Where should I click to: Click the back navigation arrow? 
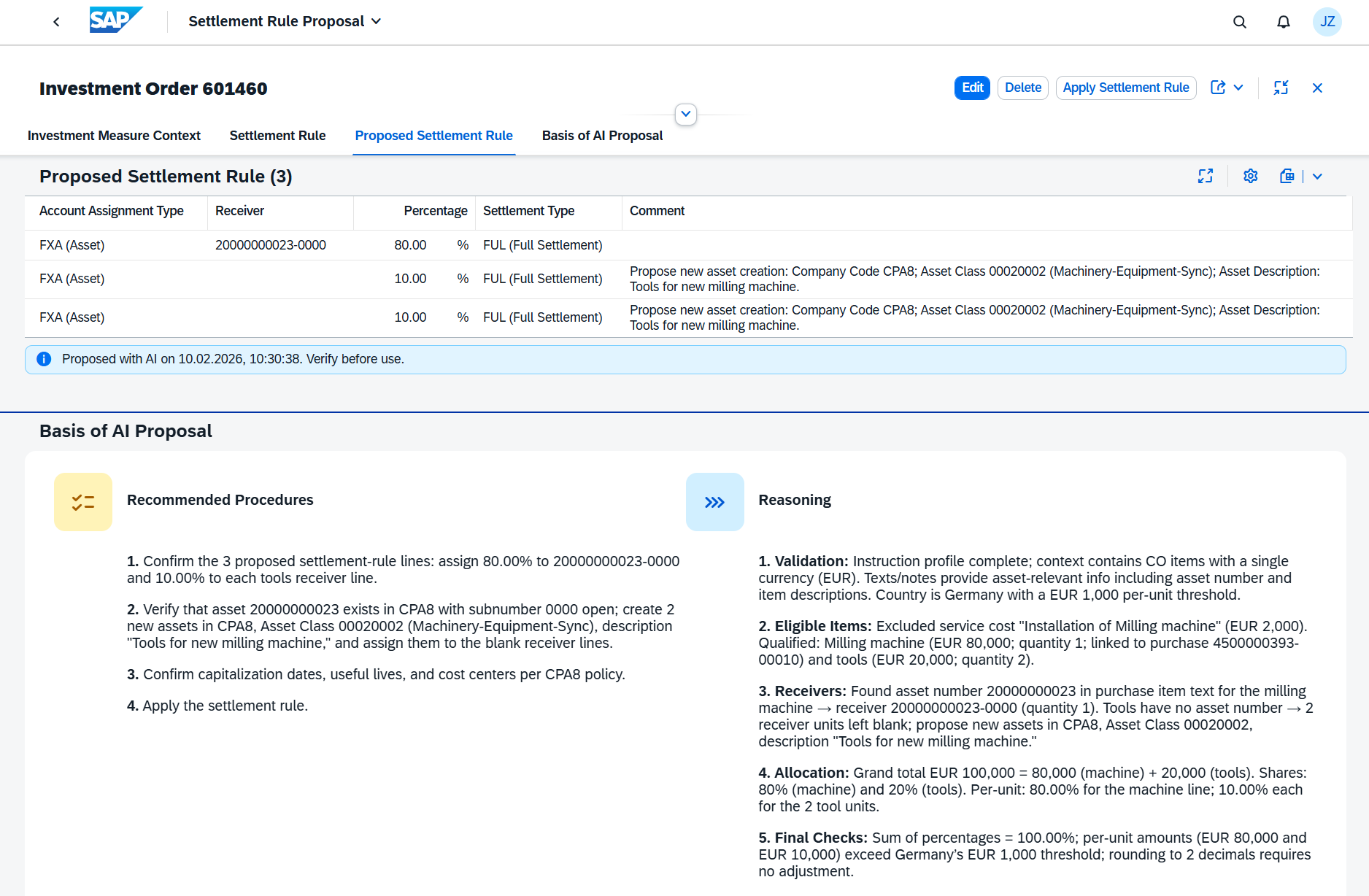(x=56, y=22)
